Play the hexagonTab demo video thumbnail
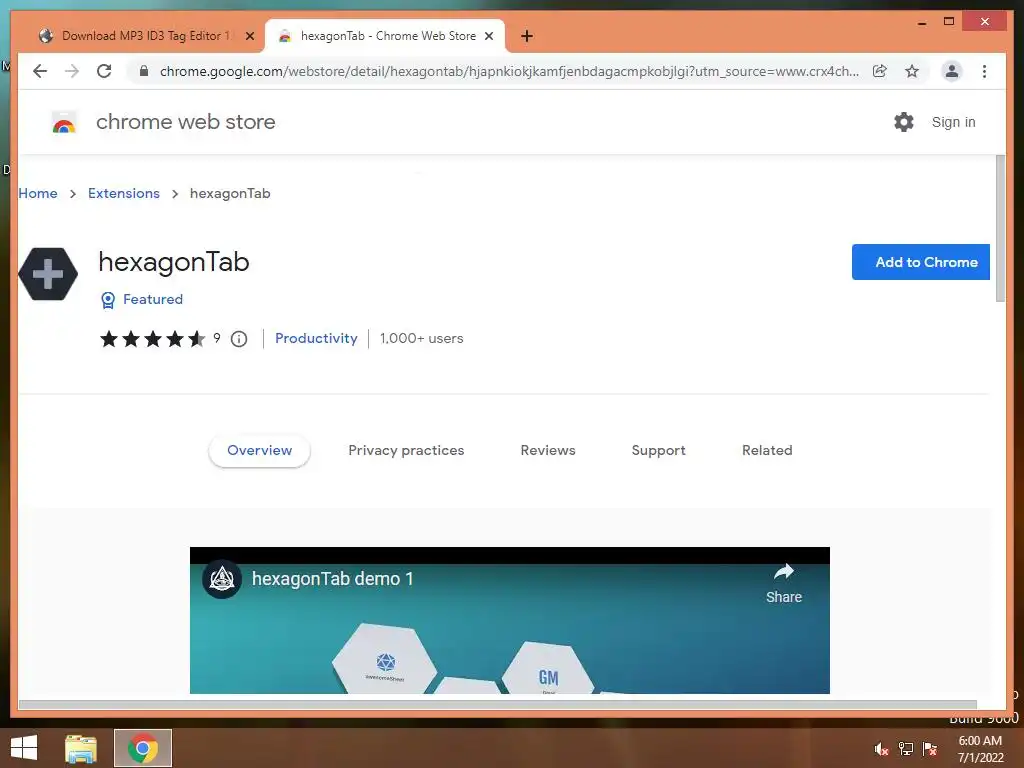This screenshot has height=768, width=1024. pyautogui.click(x=509, y=620)
